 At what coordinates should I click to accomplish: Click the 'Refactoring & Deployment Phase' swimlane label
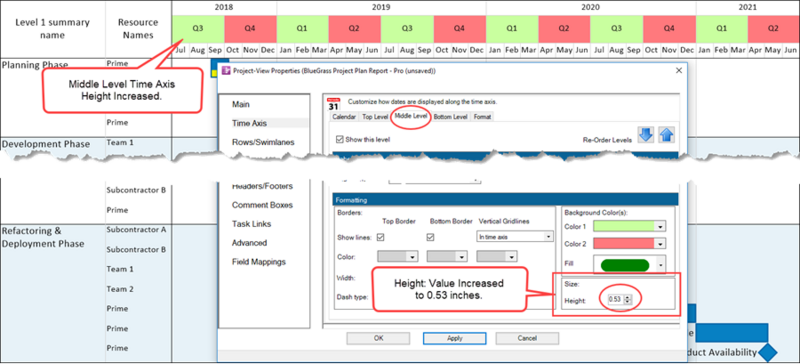tap(43, 237)
